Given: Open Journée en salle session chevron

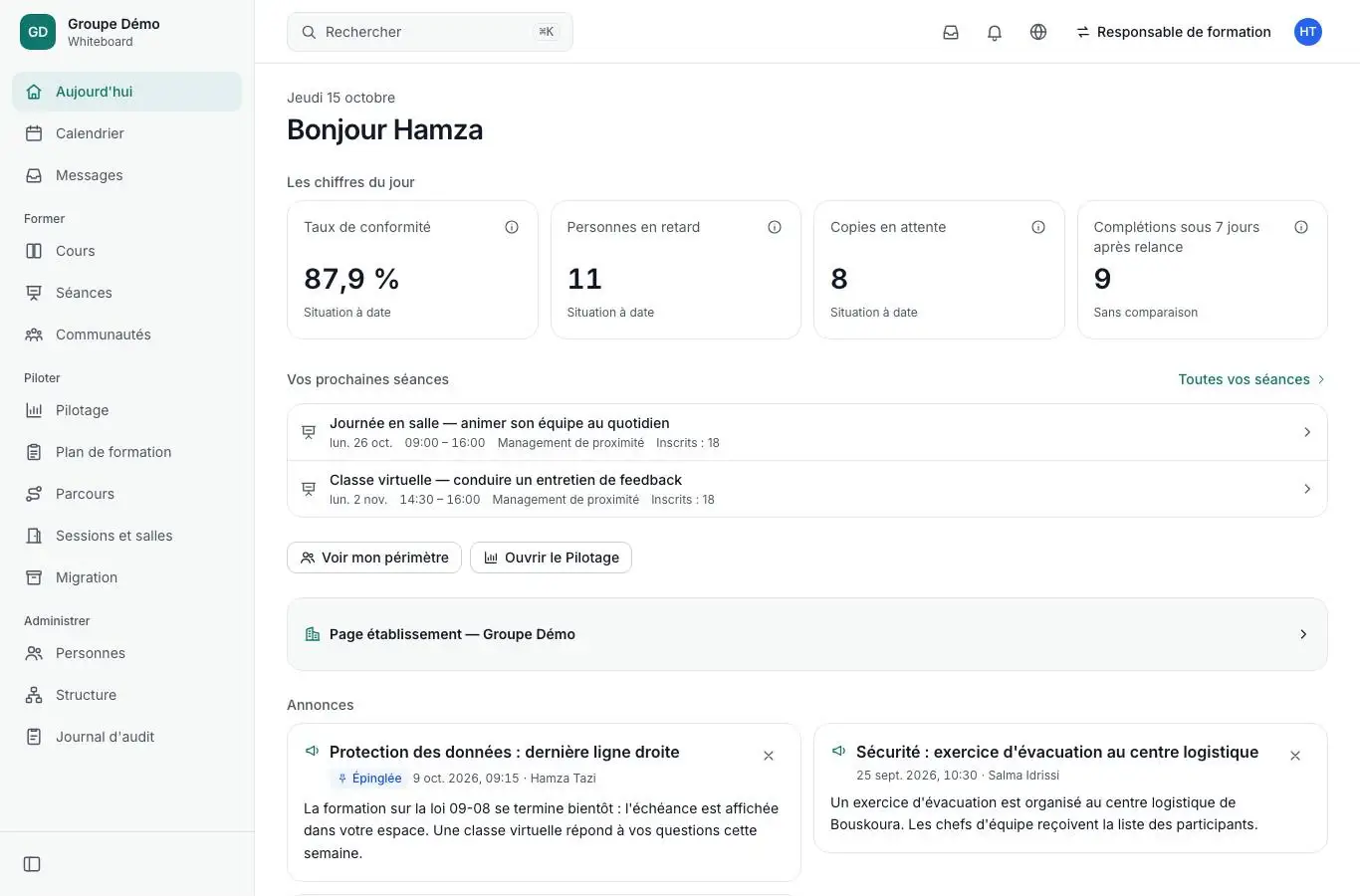Looking at the screenshot, I should [x=1307, y=432].
